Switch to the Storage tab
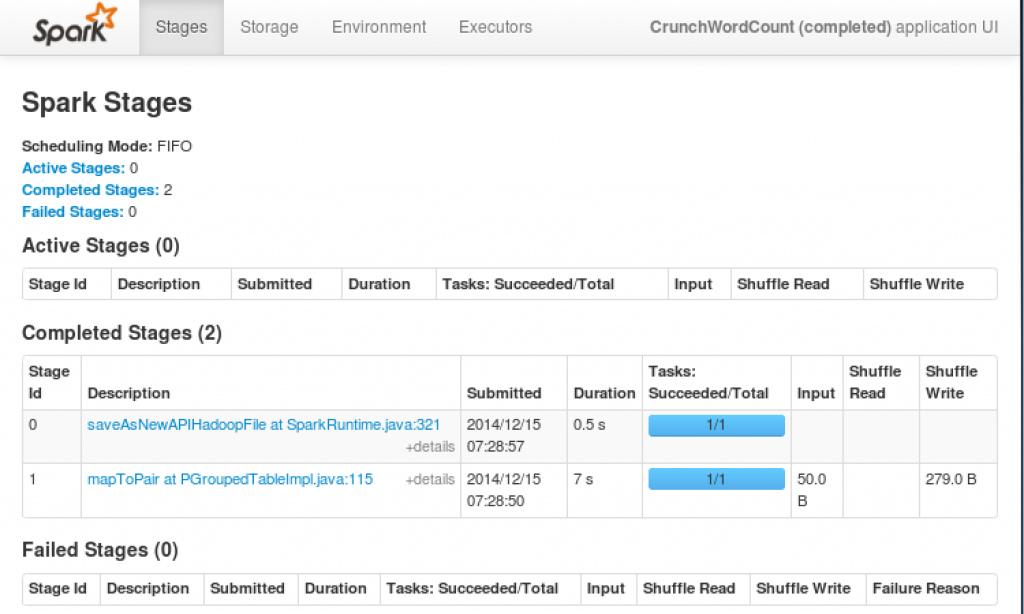The height and width of the screenshot is (614, 1024). [x=269, y=27]
